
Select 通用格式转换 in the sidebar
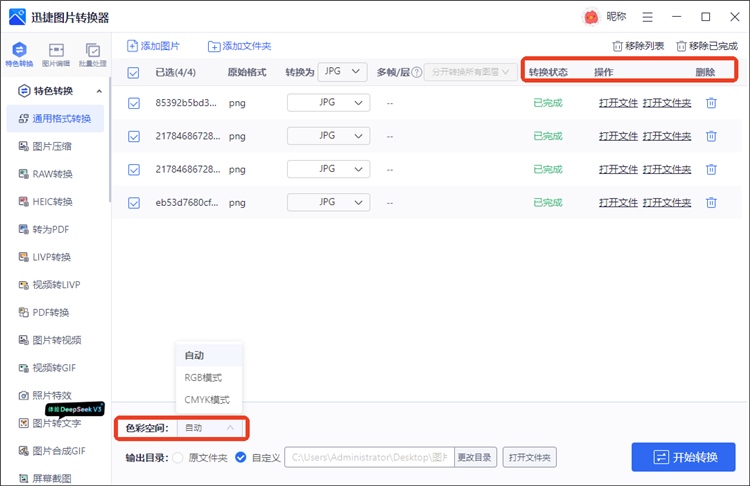[55, 119]
